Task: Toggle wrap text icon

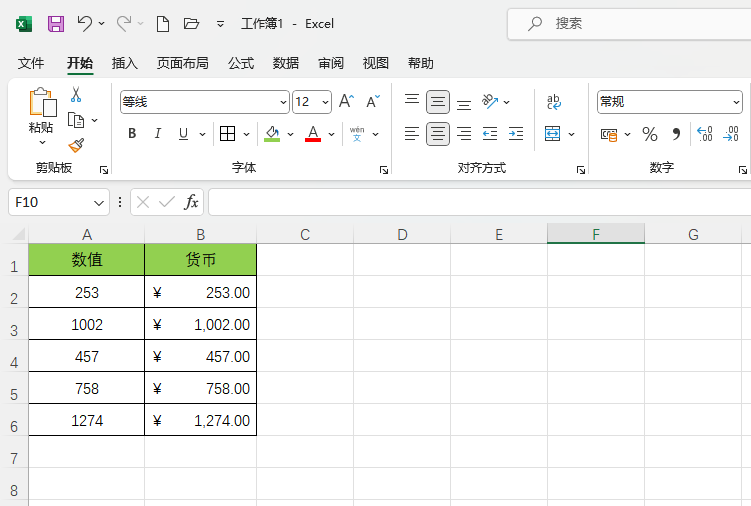Action: point(554,102)
